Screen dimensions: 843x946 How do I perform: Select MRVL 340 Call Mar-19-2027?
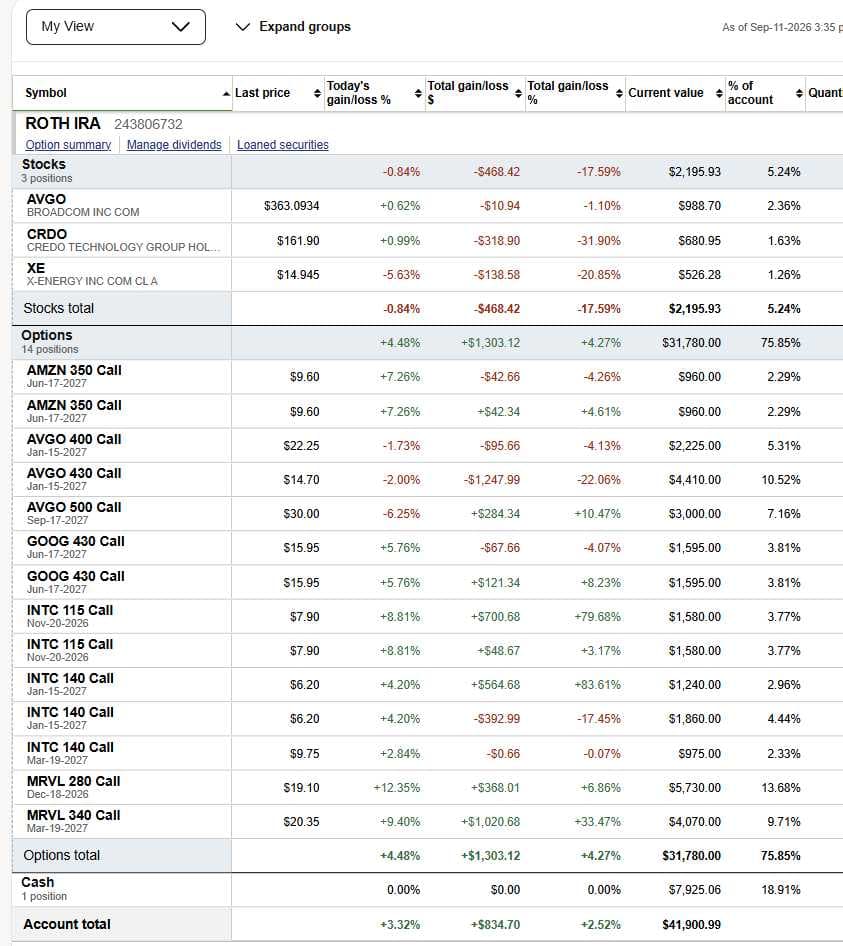click(x=74, y=816)
